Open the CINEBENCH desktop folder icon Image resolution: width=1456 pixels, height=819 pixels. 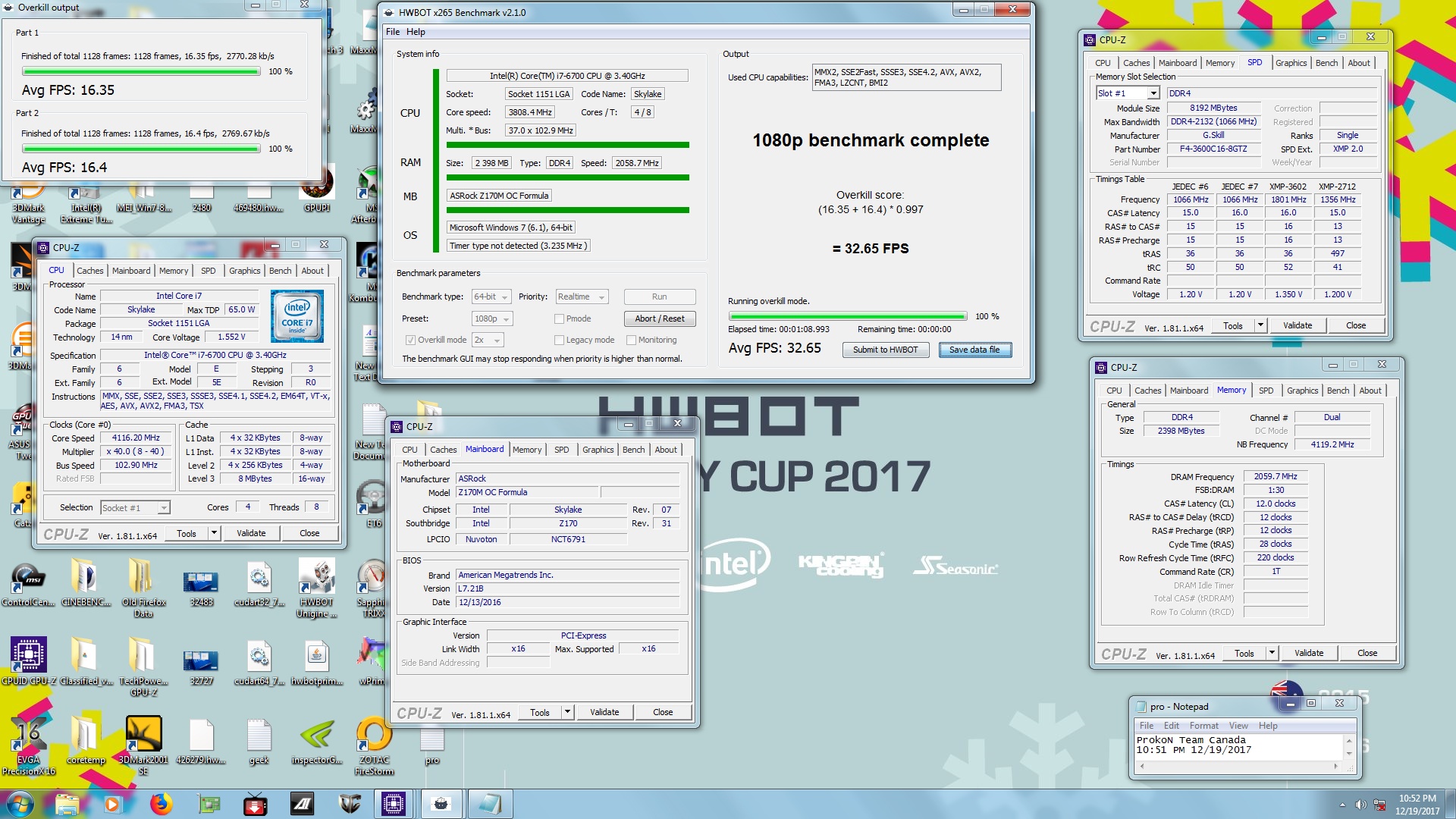click(84, 582)
